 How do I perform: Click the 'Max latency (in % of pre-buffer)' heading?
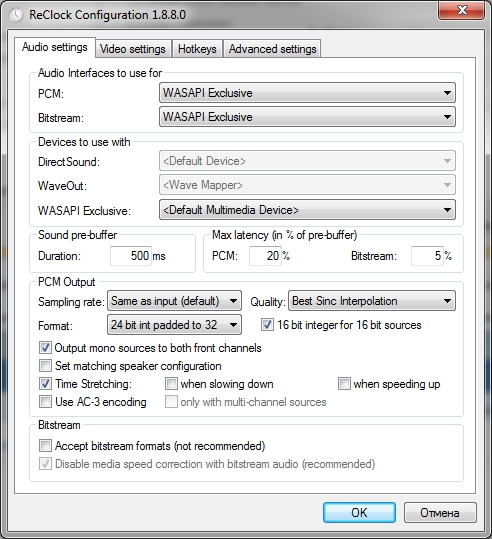285,235
